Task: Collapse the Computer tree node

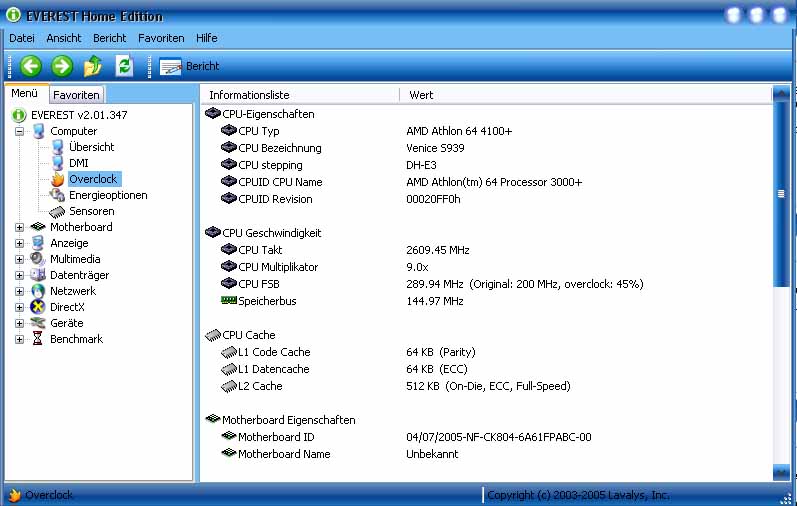Action: coord(19,131)
